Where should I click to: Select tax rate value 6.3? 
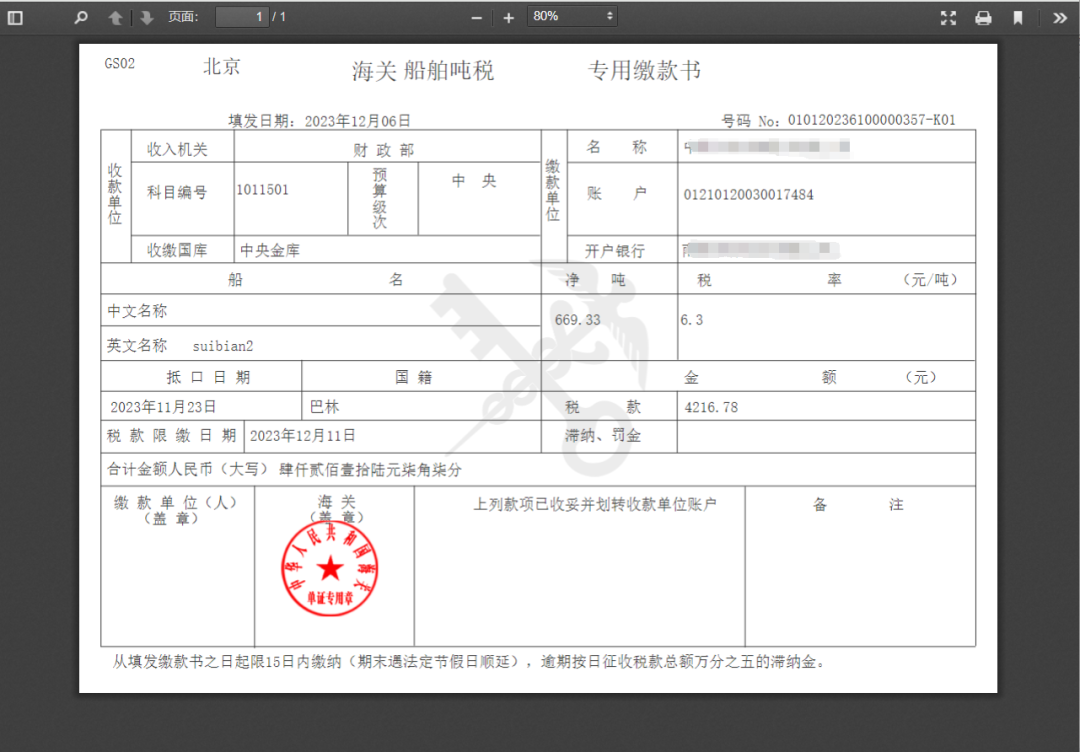click(x=692, y=320)
